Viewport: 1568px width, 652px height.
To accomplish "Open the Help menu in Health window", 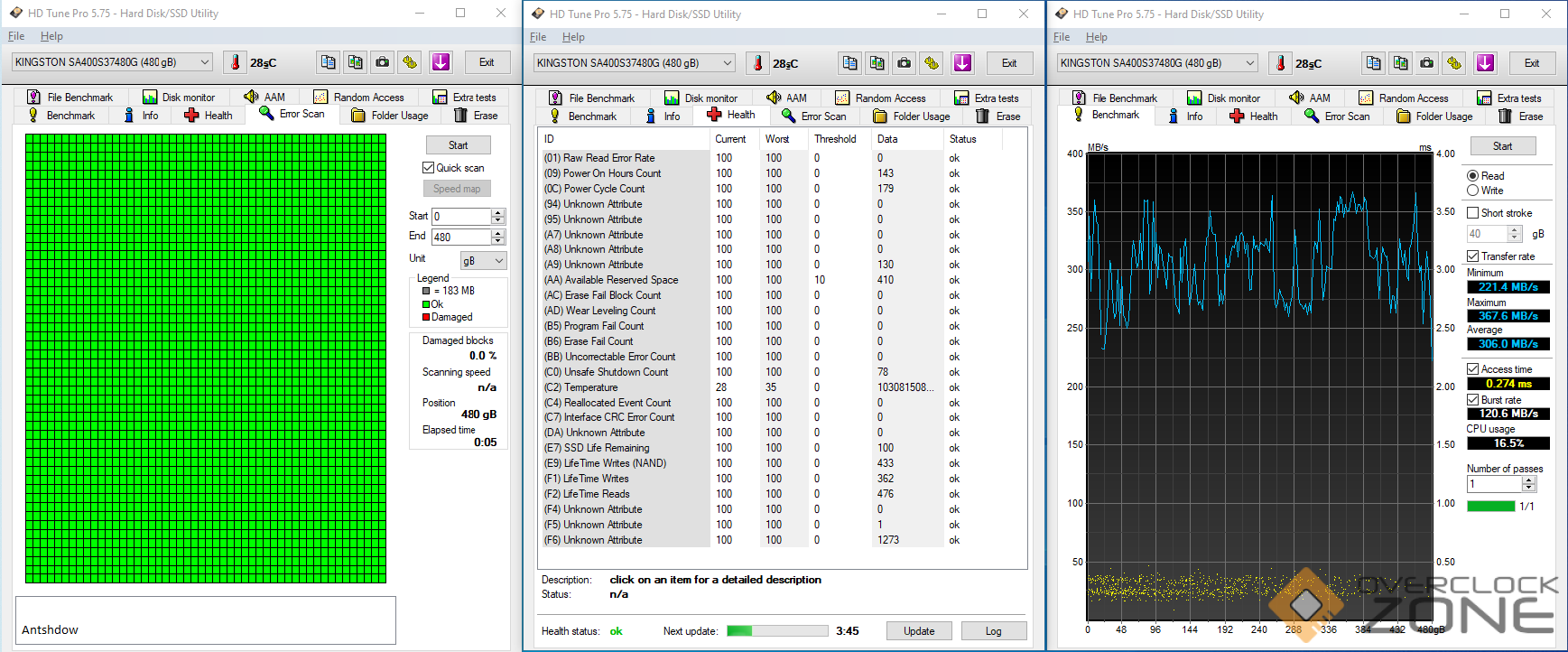I will click(573, 37).
